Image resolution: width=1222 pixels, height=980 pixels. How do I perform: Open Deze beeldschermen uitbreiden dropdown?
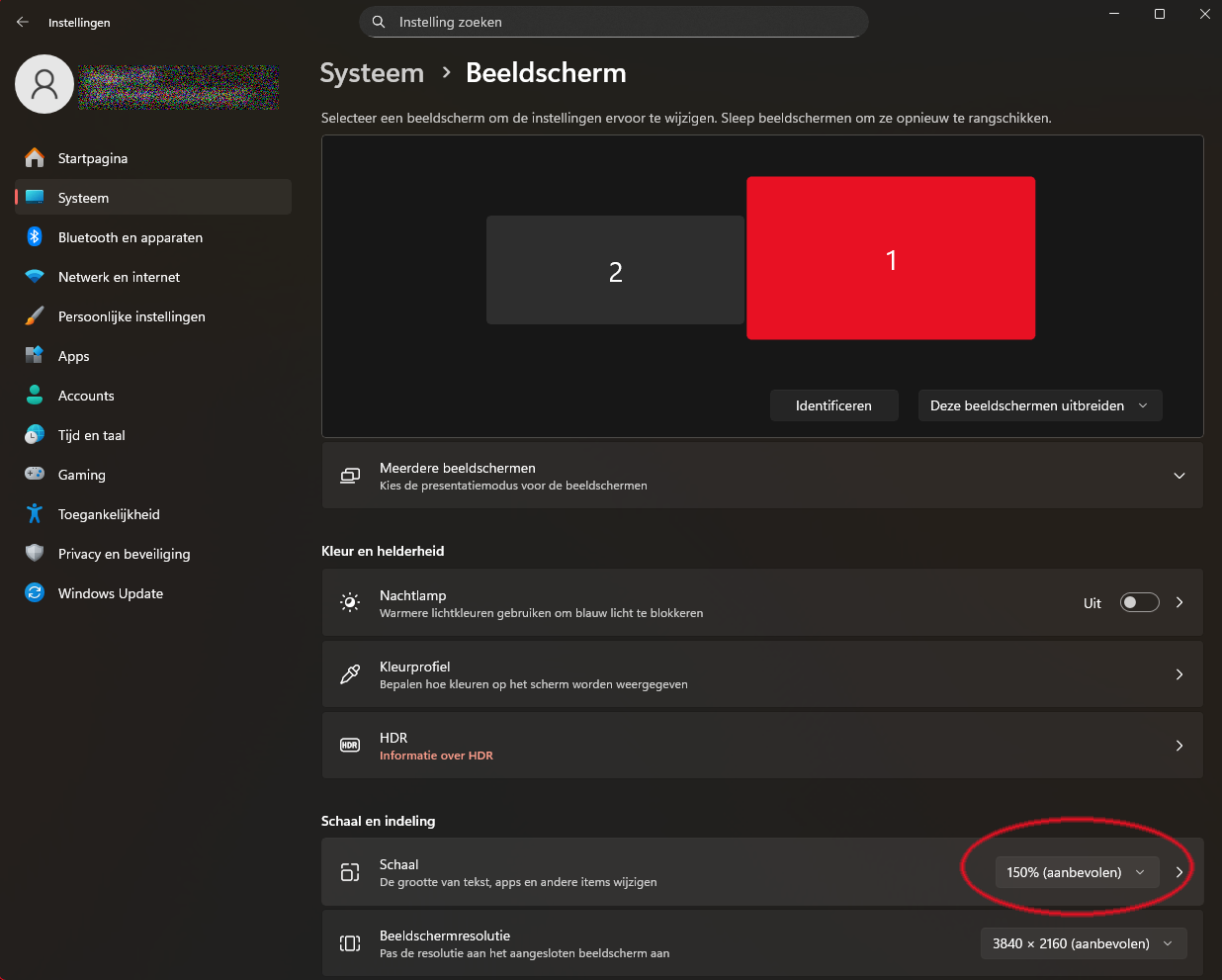[1039, 405]
